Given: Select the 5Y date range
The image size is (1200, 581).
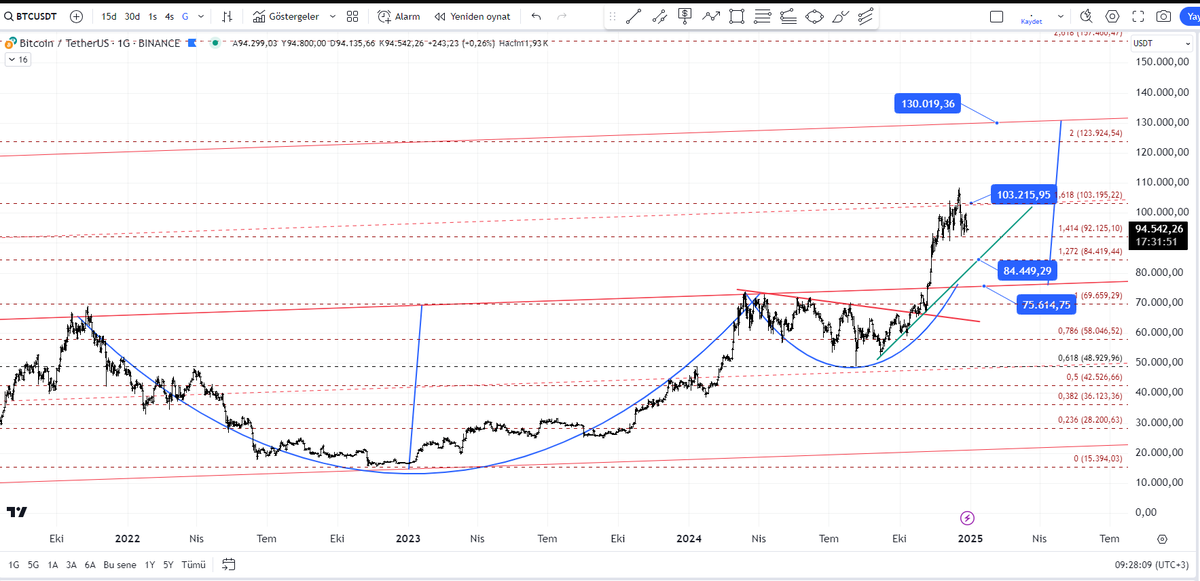Looking at the screenshot, I should 170,564.
